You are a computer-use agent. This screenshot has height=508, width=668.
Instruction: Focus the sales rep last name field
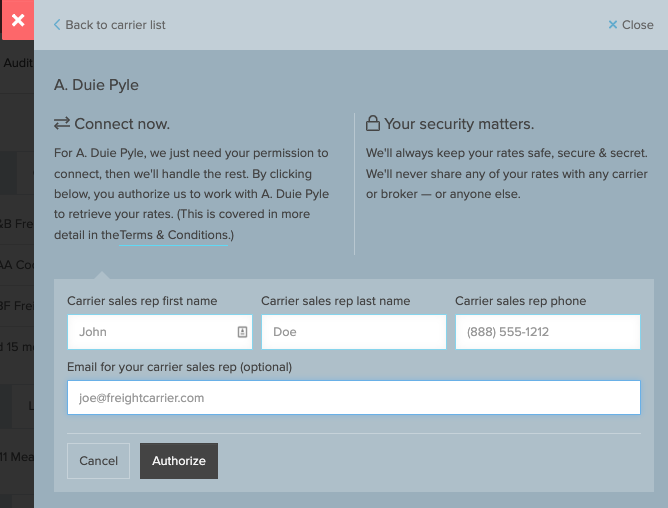coord(354,332)
